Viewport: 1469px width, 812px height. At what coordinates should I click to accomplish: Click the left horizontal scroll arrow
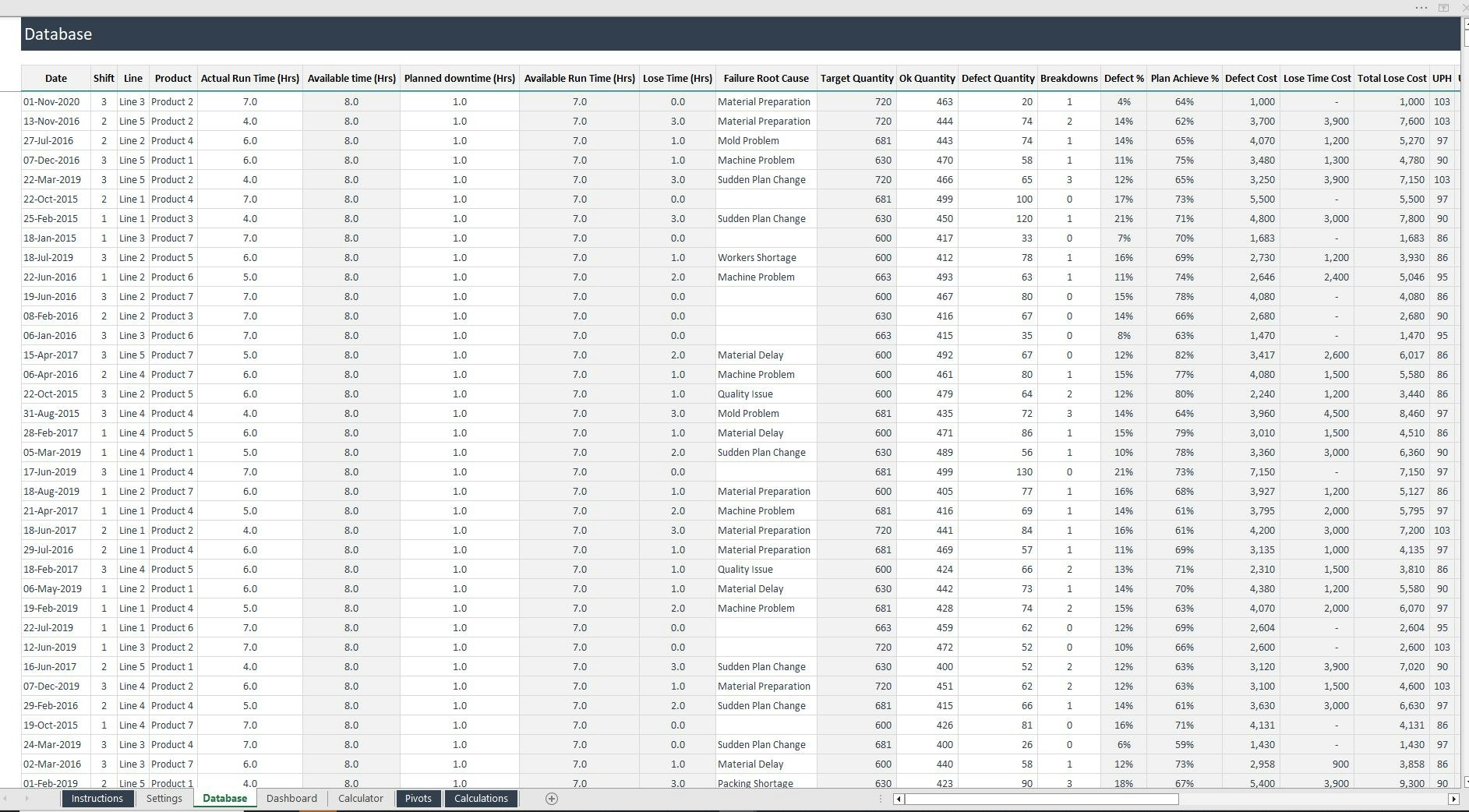(898, 799)
